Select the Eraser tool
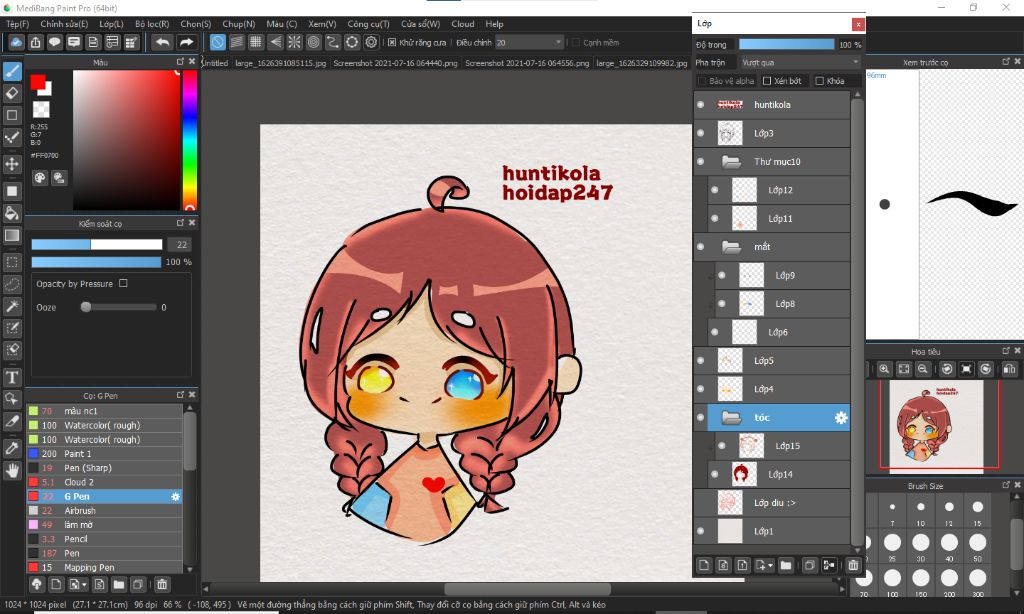The width and height of the screenshot is (1024, 614). (x=12, y=93)
